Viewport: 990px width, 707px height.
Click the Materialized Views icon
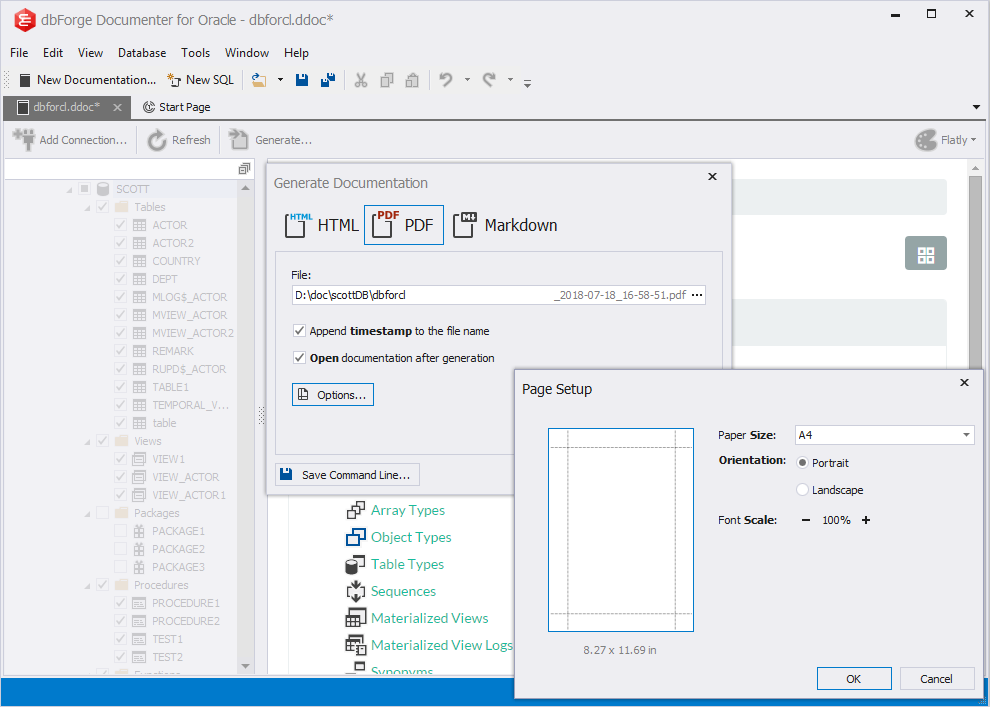point(355,618)
